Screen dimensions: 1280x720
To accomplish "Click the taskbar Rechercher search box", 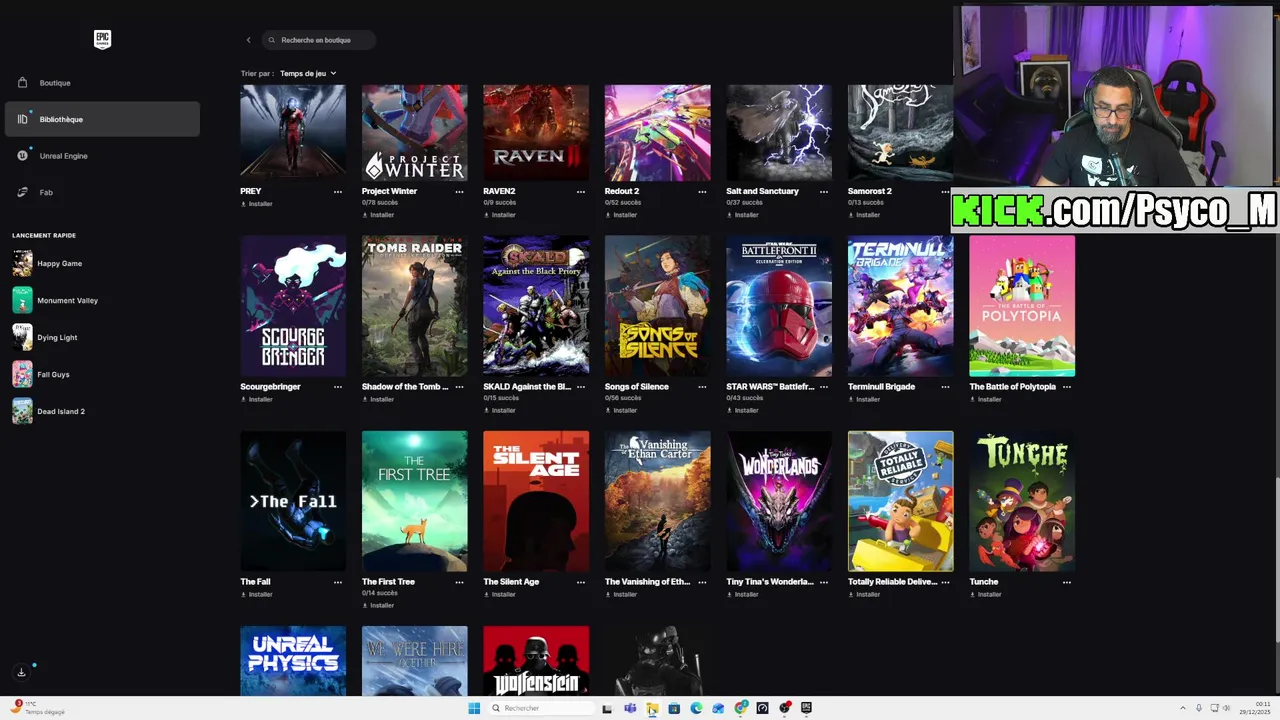I will coord(540,708).
